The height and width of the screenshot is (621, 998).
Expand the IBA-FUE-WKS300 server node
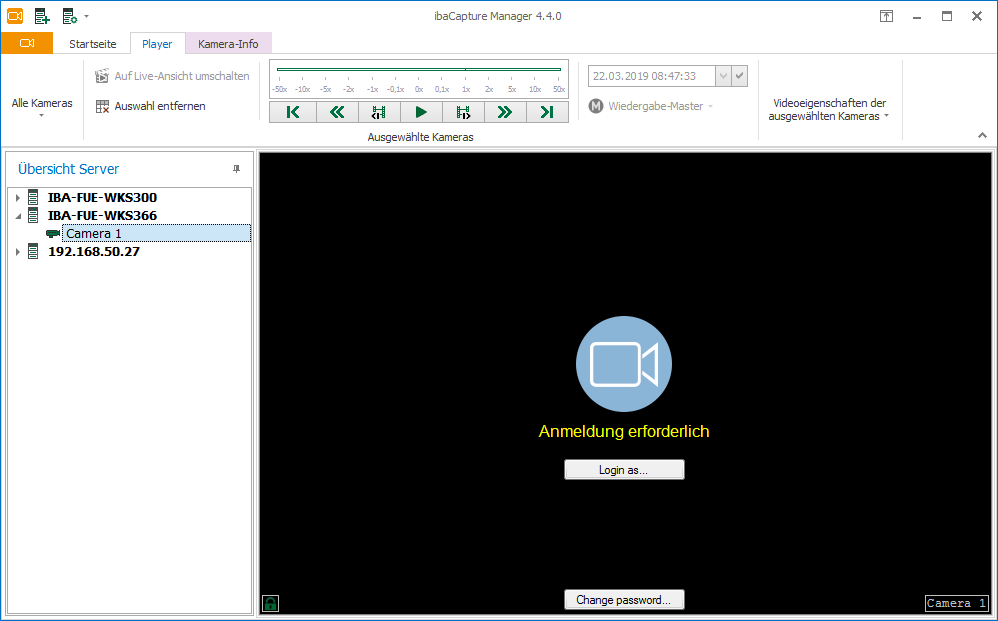coord(18,198)
